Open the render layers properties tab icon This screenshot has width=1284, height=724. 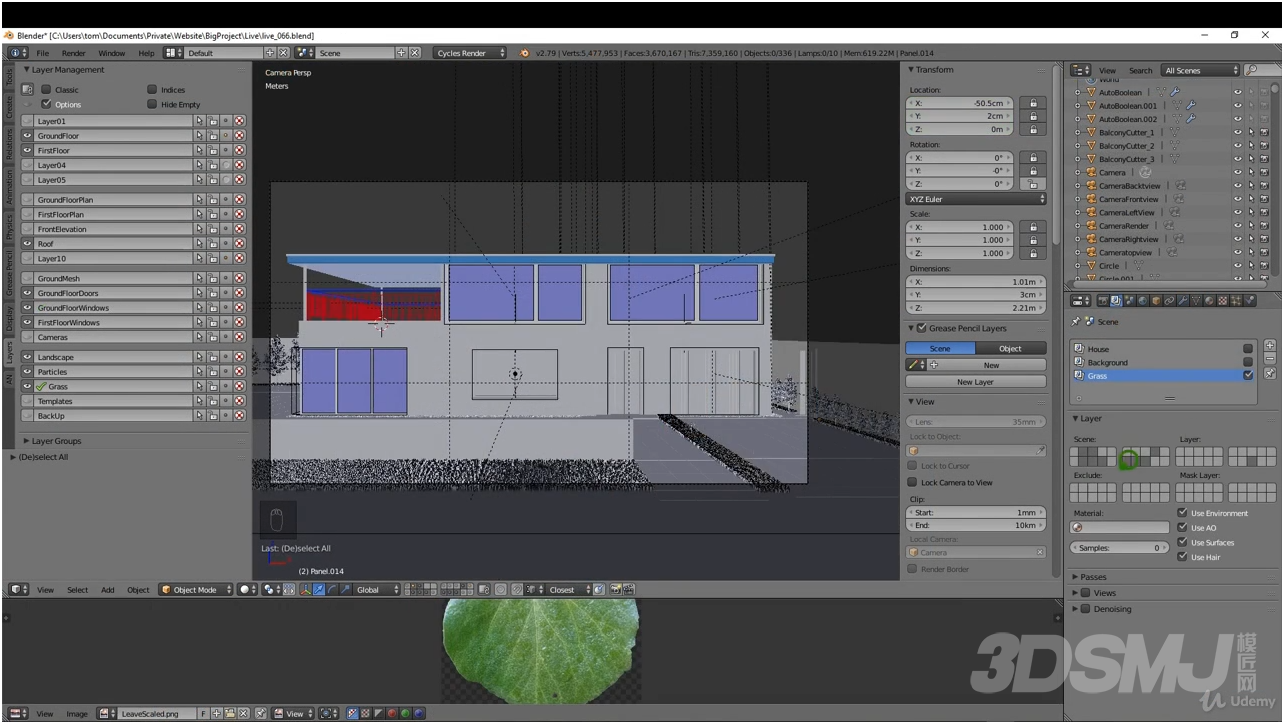(1115, 301)
